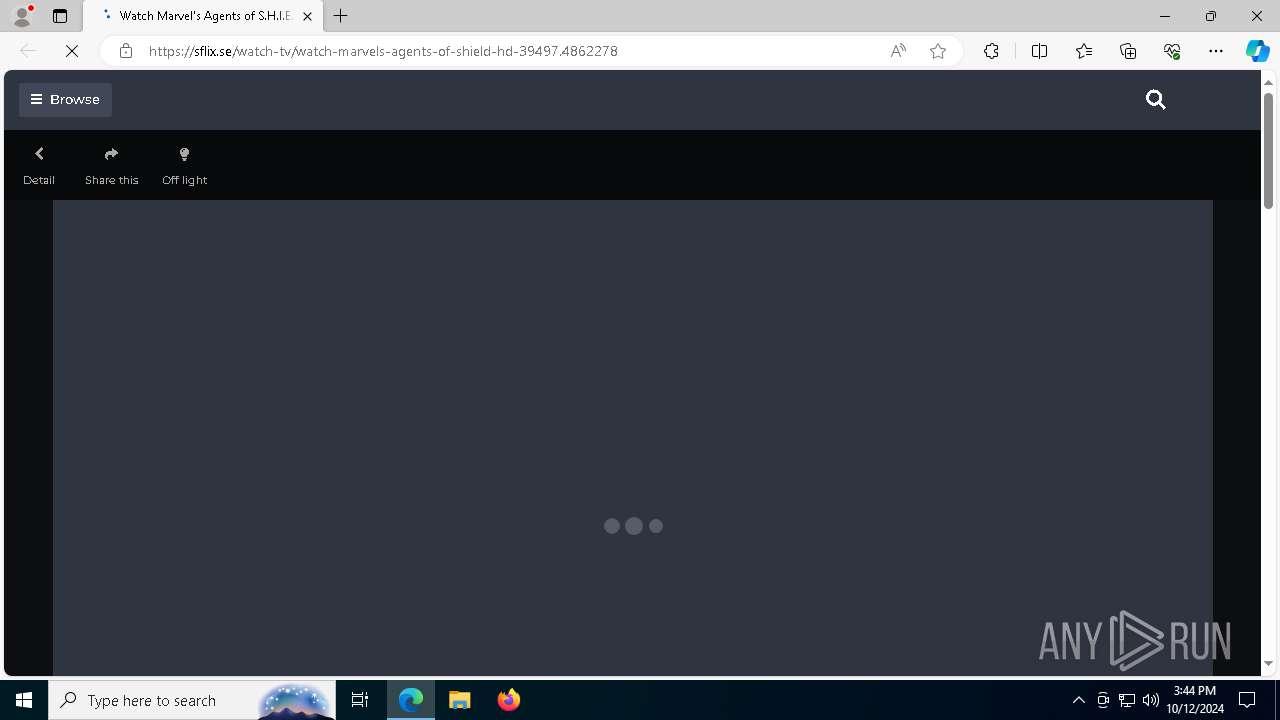The height and width of the screenshot is (720, 1280).
Task: Activate Read aloud icon
Action: point(898,51)
